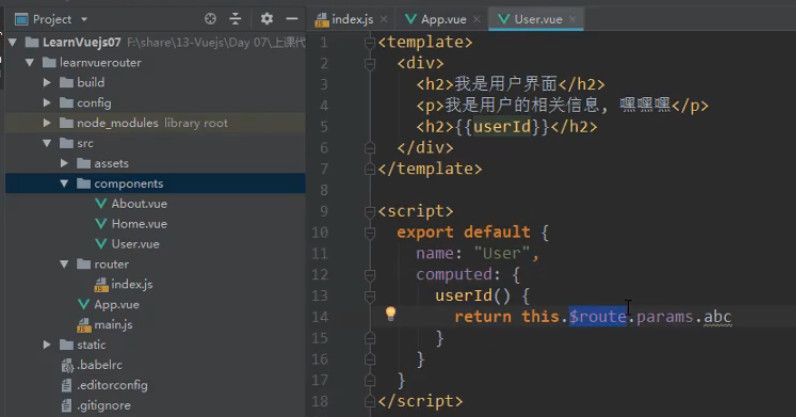Click the intention lightbulb on line 14

pos(390,313)
